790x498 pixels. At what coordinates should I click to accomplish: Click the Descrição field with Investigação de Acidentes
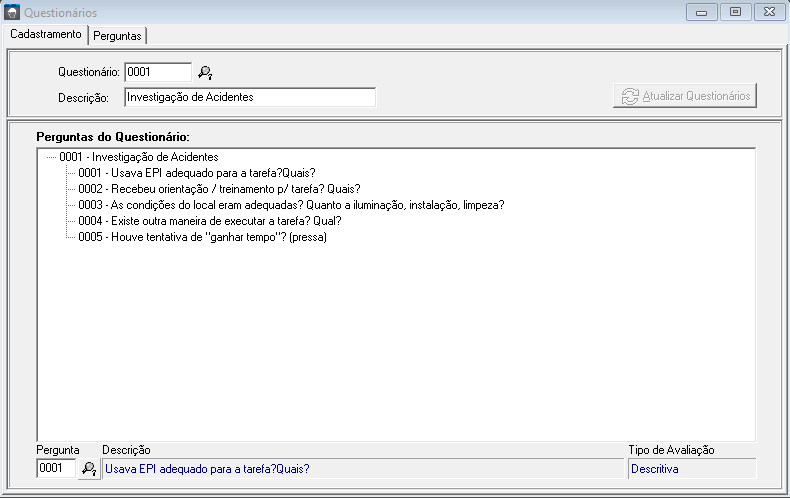click(x=249, y=97)
